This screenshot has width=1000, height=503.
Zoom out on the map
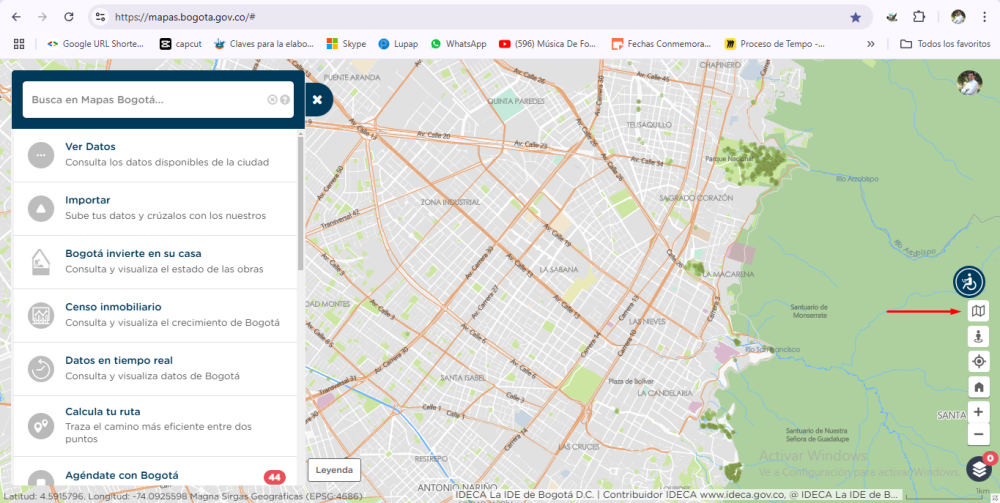[978, 435]
